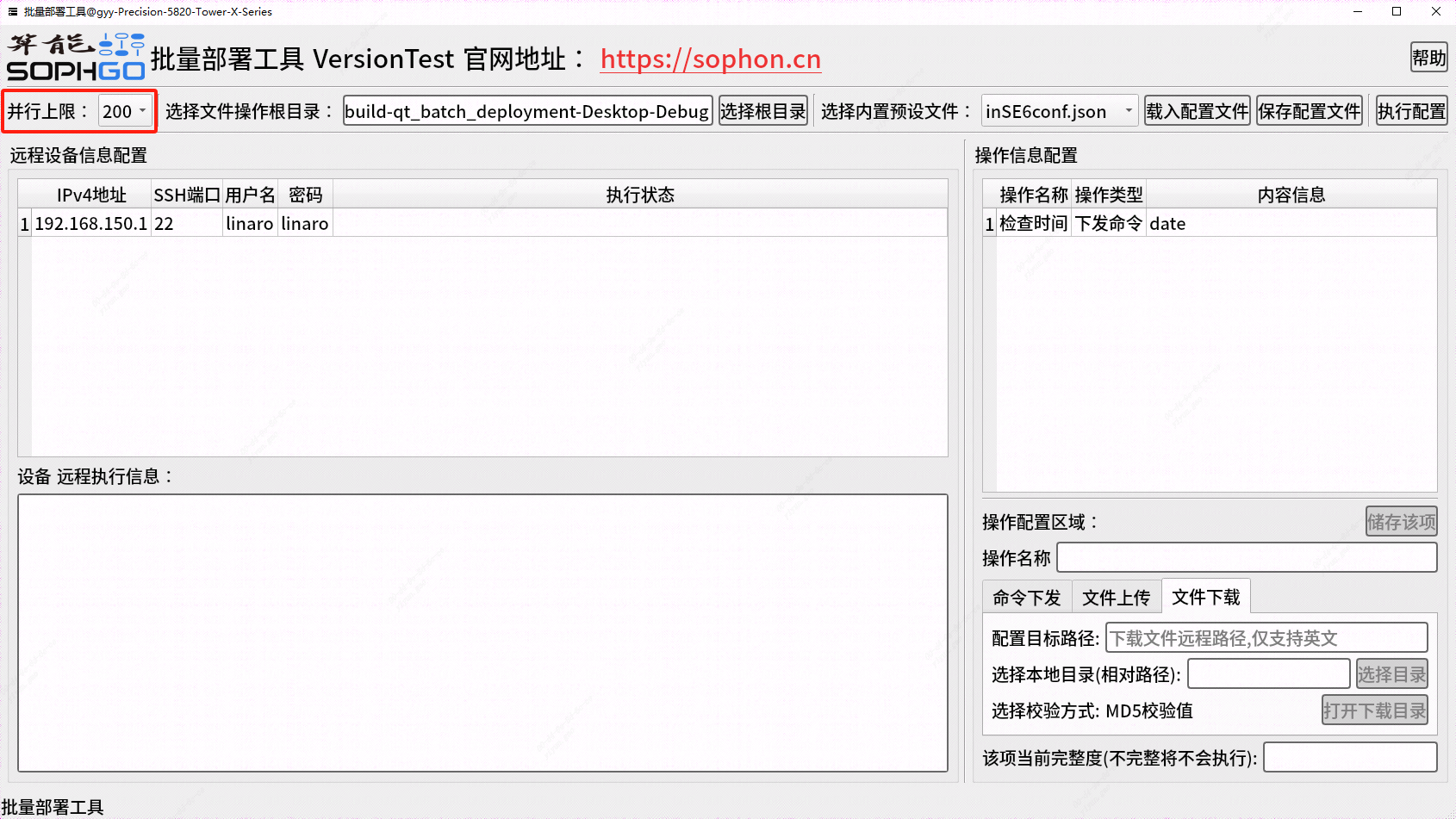This screenshot has height=819, width=1456.
Task: Click the SOPHGO logo icon
Action: click(76, 58)
